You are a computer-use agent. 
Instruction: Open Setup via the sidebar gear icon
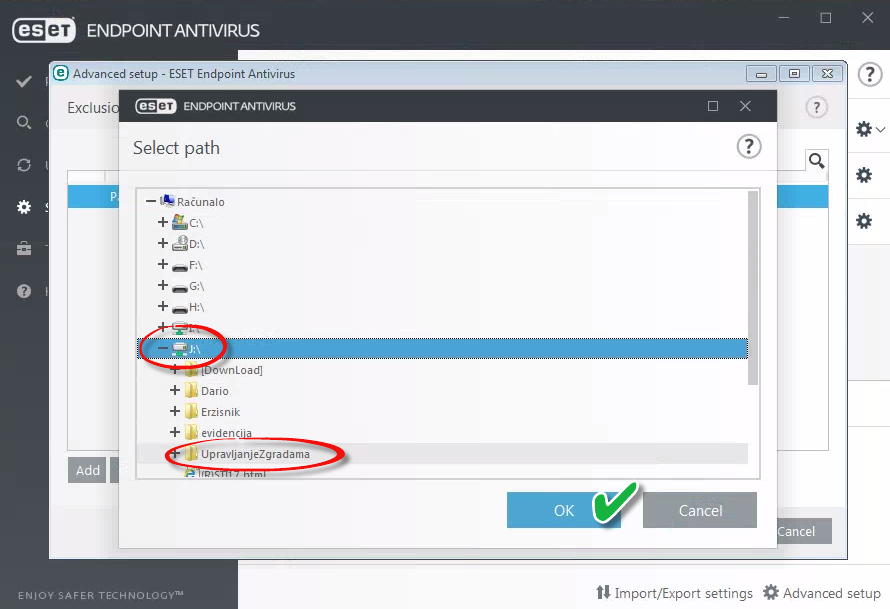point(24,207)
